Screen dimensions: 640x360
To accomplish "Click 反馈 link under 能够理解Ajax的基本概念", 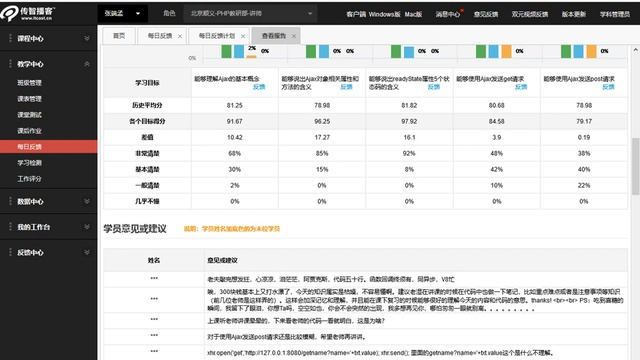I will (259, 87).
